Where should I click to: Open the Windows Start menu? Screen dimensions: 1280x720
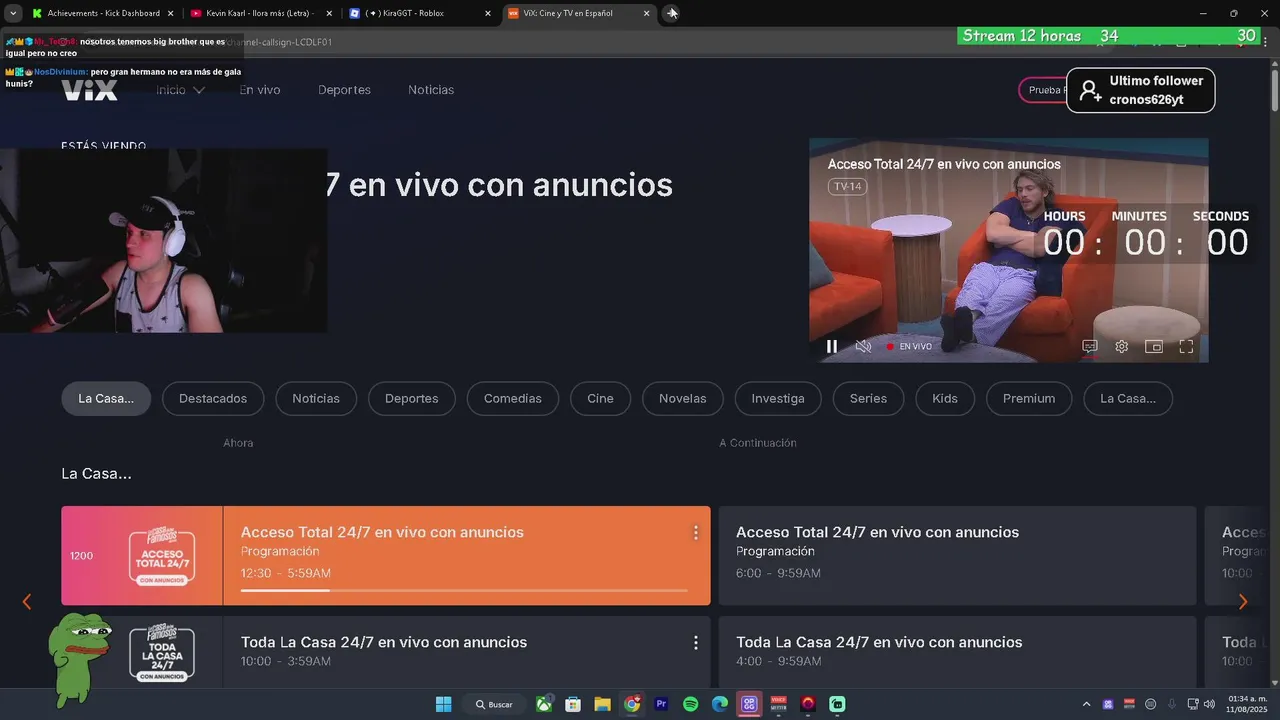coord(444,704)
